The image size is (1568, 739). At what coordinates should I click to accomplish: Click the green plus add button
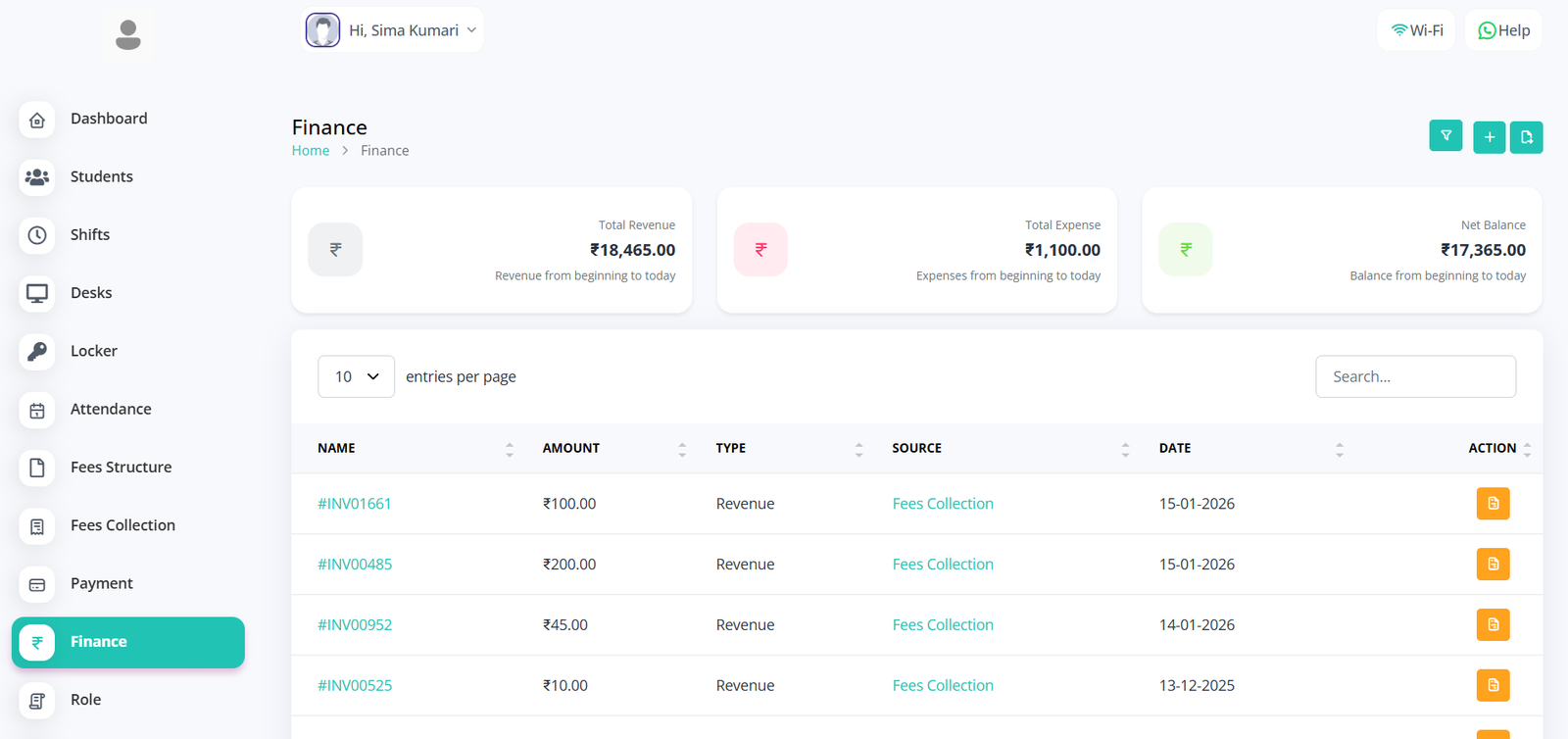pyautogui.click(x=1489, y=137)
